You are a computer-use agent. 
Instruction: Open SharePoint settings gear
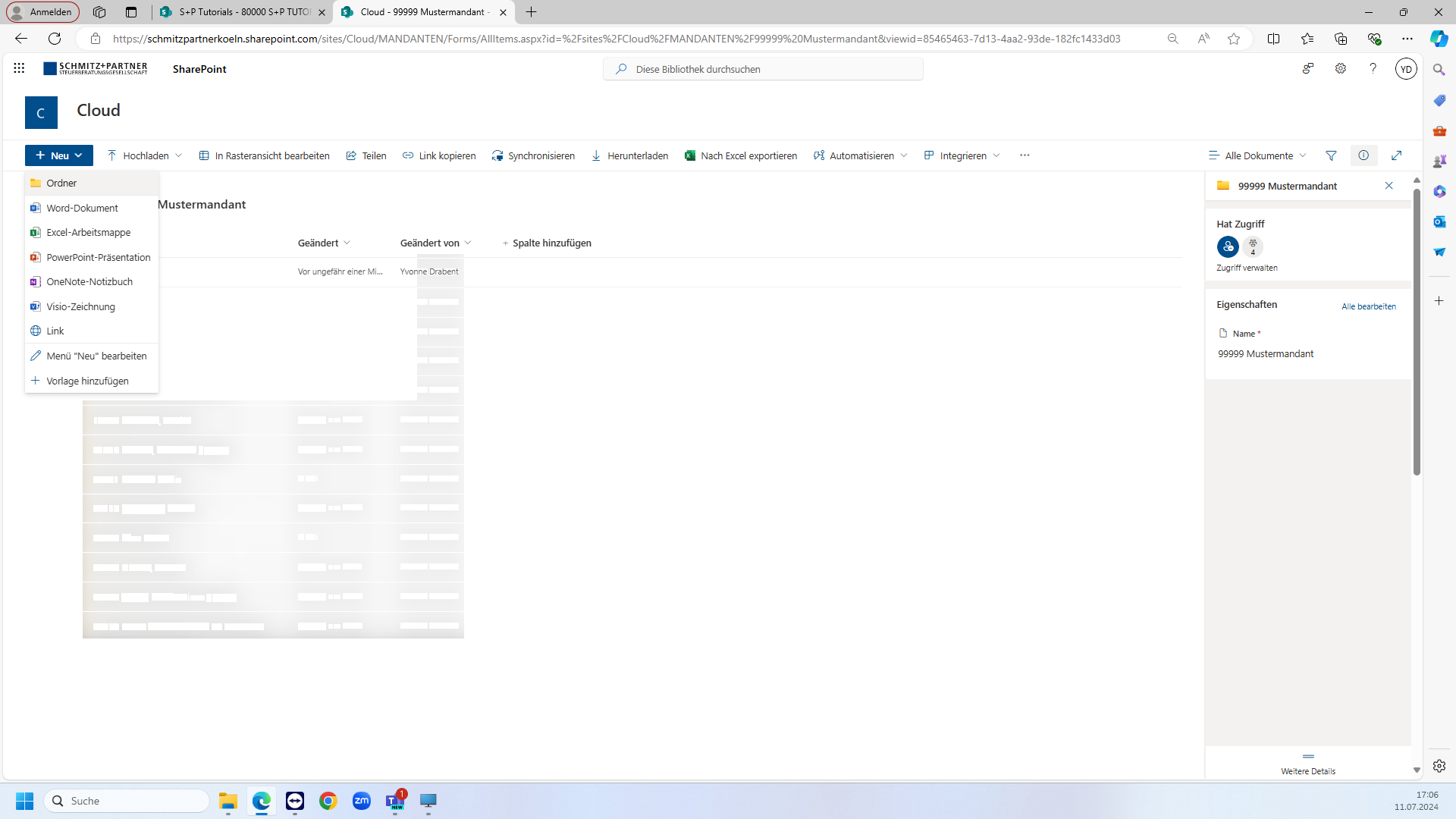click(x=1341, y=68)
